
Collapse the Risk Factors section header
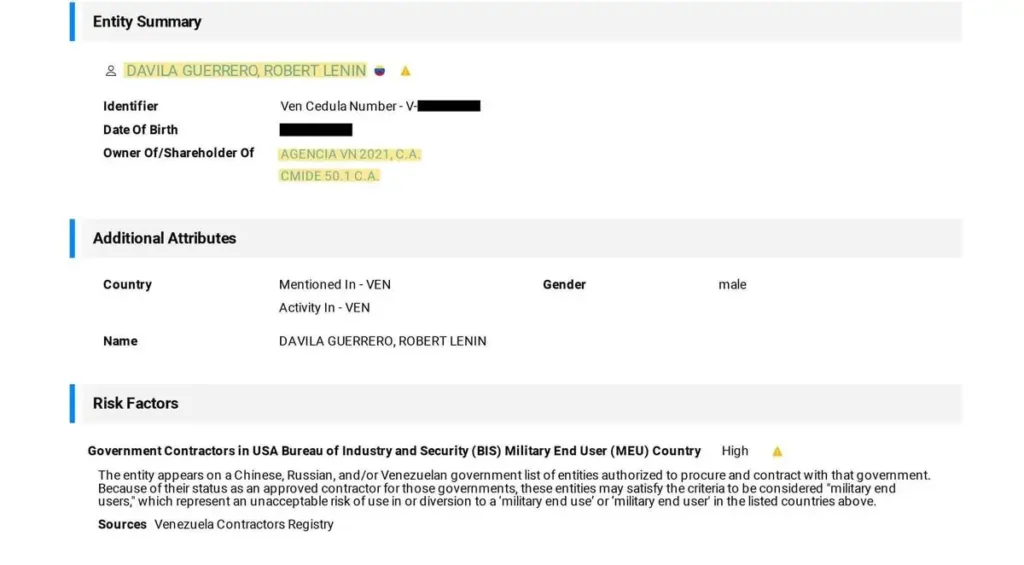(x=135, y=403)
